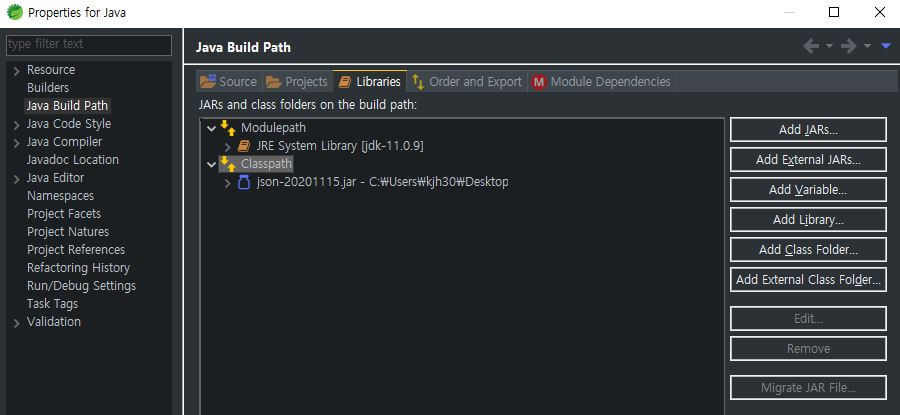This screenshot has height=415, width=900.
Task: Click the Add Class Folder... button
Action: click(808, 249)
